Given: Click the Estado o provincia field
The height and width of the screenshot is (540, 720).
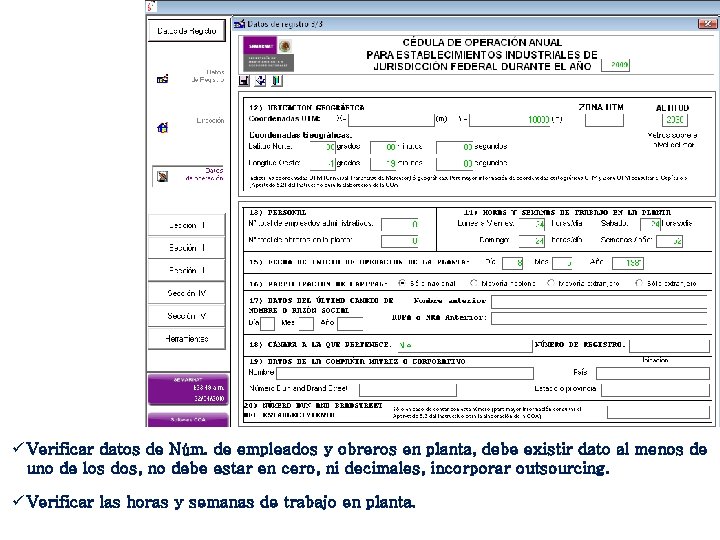Looking at the screenshot, I should point(656,390).
